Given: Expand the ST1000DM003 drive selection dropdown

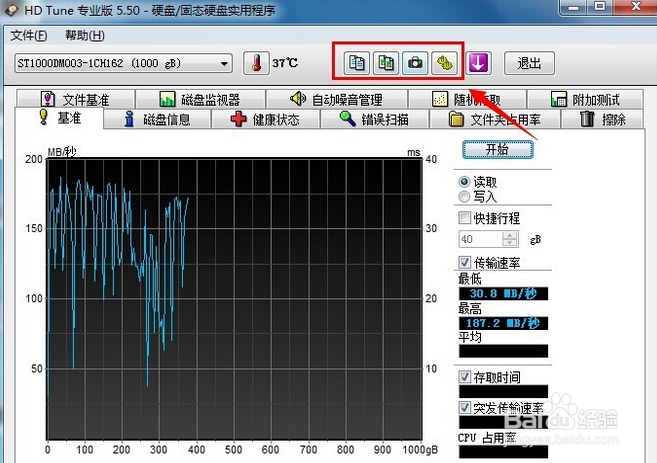Looking at the screenshot, I should [224, 64].
